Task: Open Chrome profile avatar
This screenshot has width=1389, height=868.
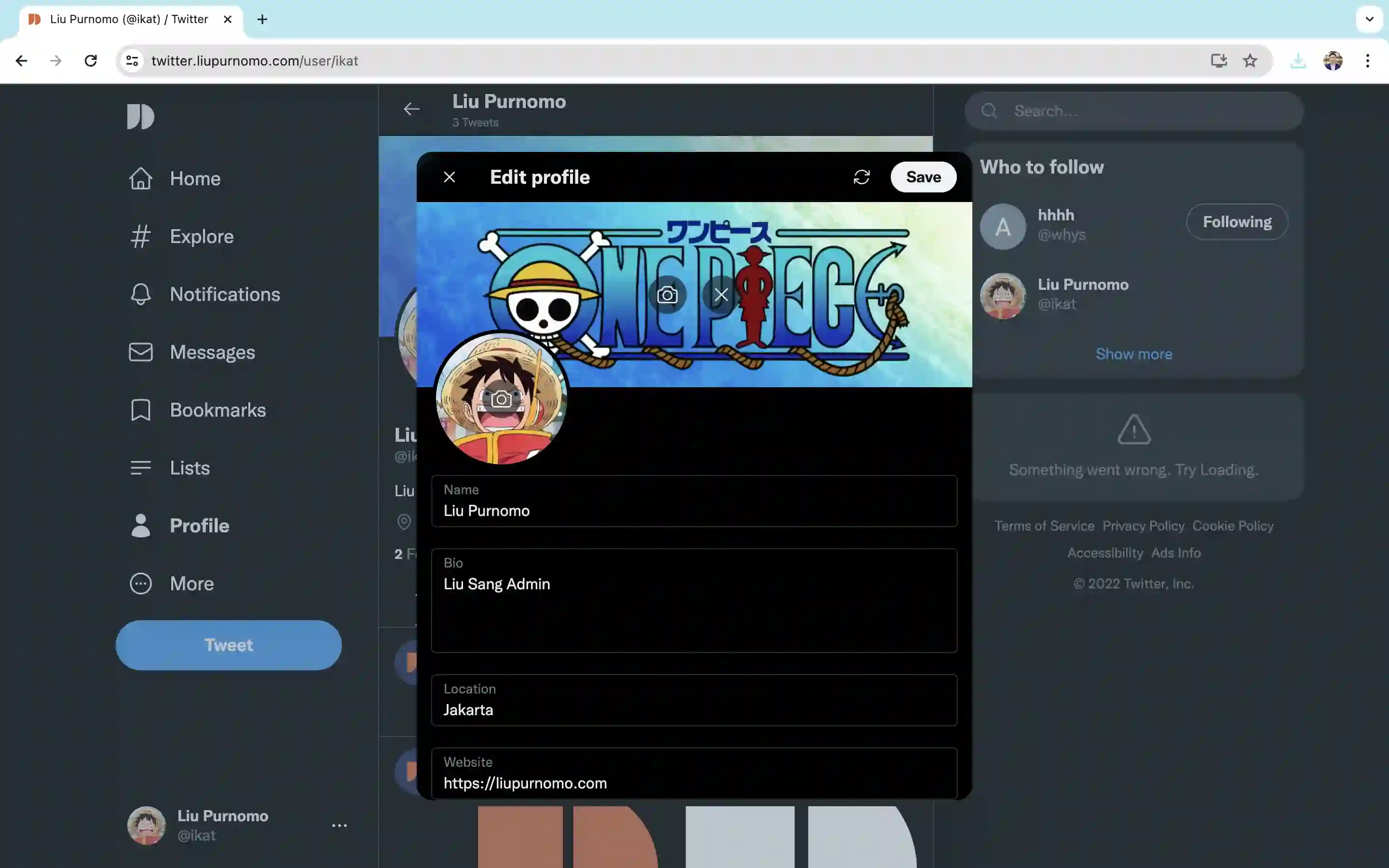Action: [x=1333, y=61]
